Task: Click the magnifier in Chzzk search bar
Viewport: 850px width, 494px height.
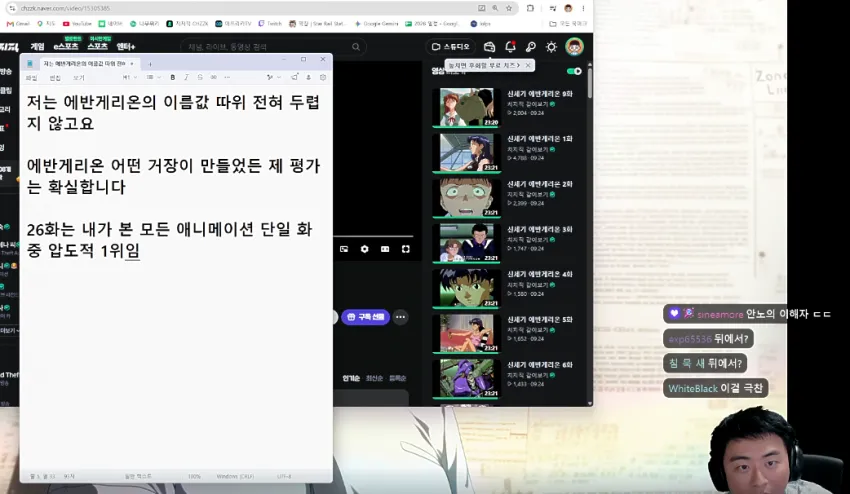Action: click(356, 47)
